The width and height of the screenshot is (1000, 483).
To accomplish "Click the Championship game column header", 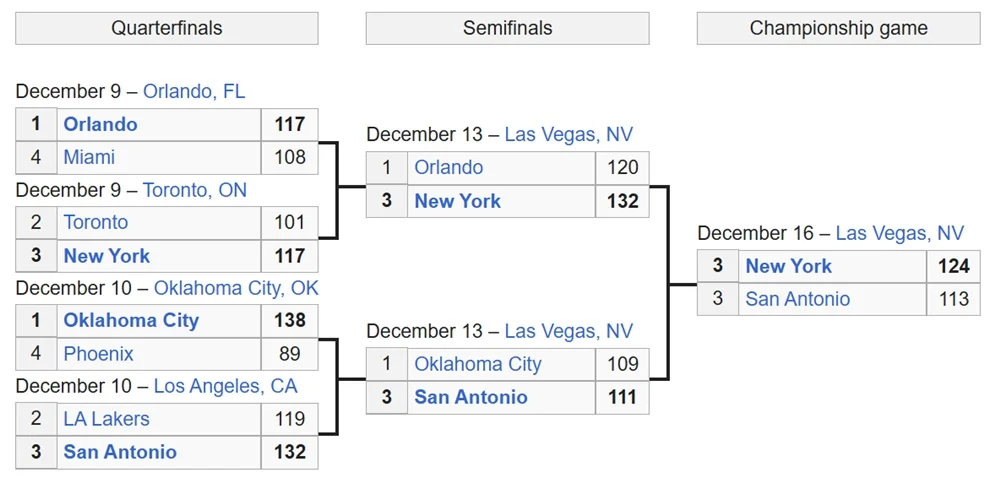I will click(838, 28).
